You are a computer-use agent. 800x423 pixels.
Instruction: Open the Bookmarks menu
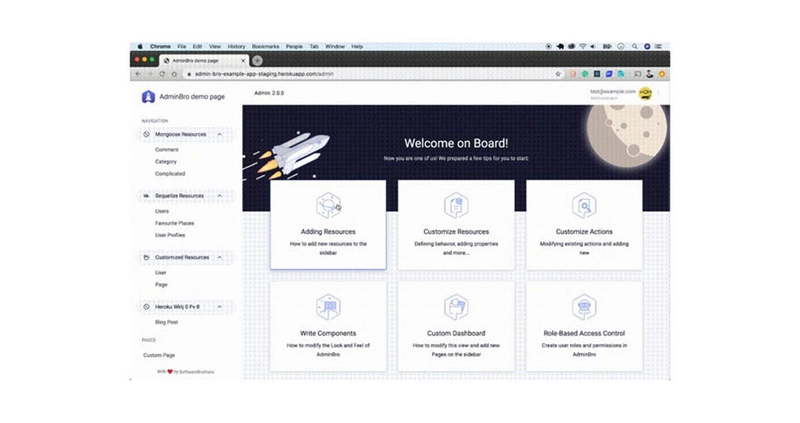click(x=265, y=46)
